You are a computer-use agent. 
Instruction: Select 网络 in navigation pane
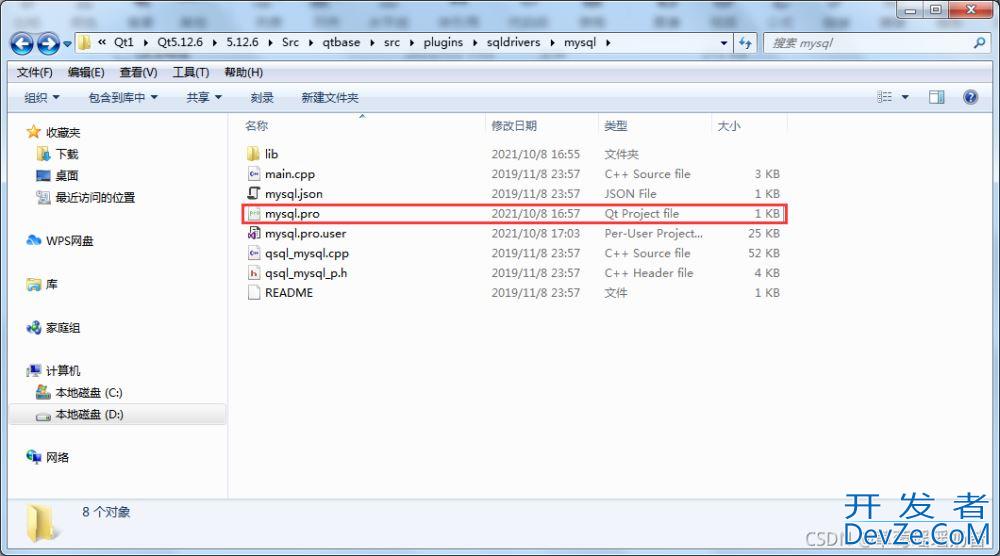click(x=57, y=457)
